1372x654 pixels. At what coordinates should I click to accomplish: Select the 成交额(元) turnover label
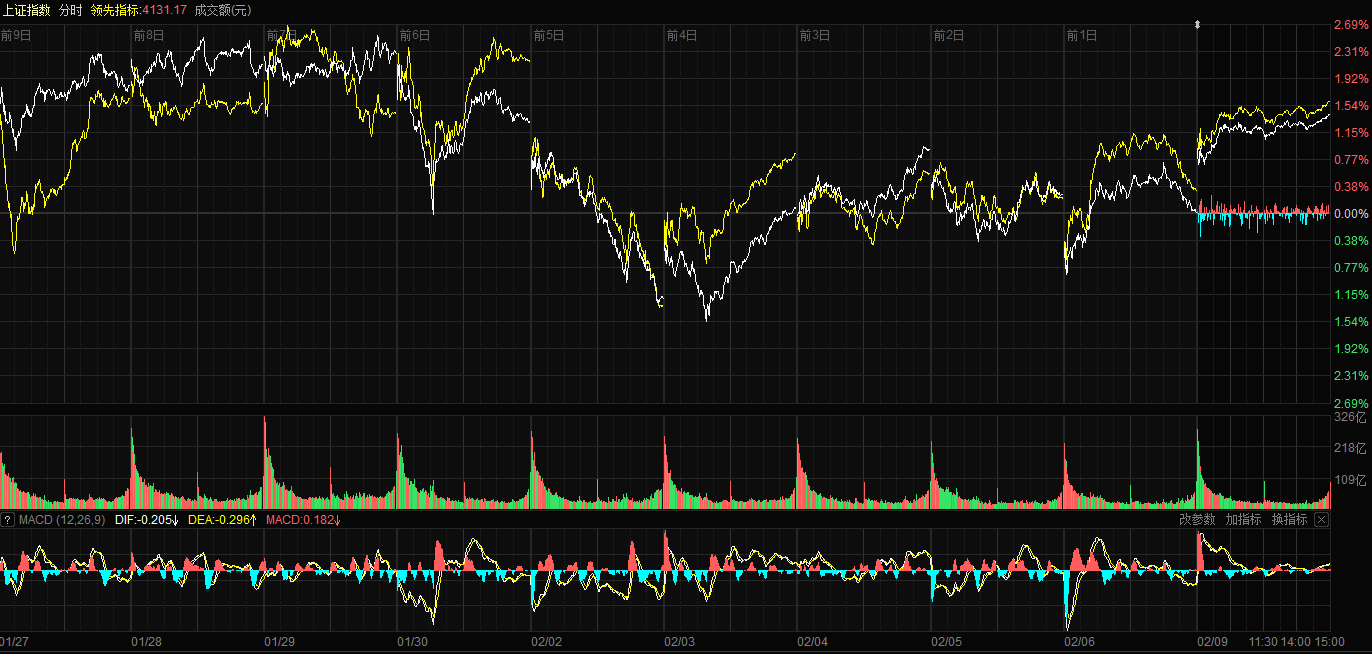(x=222, y=10)
